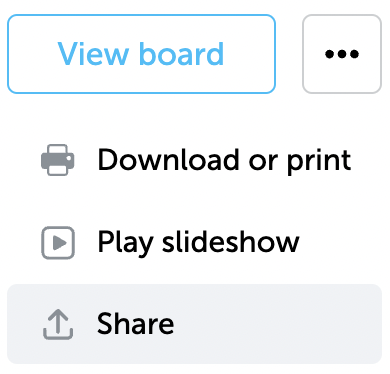Share the board using the tray arrow icon

(x=58, y=324)
